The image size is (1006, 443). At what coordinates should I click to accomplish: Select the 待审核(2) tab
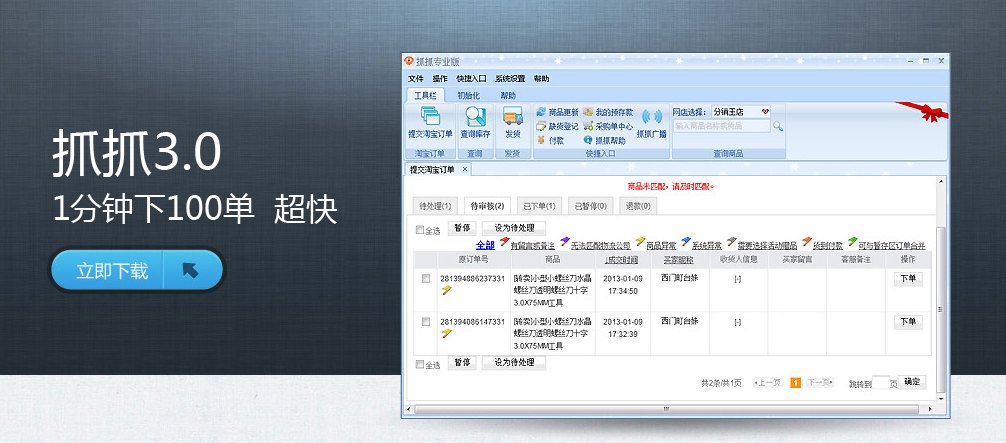487,206
